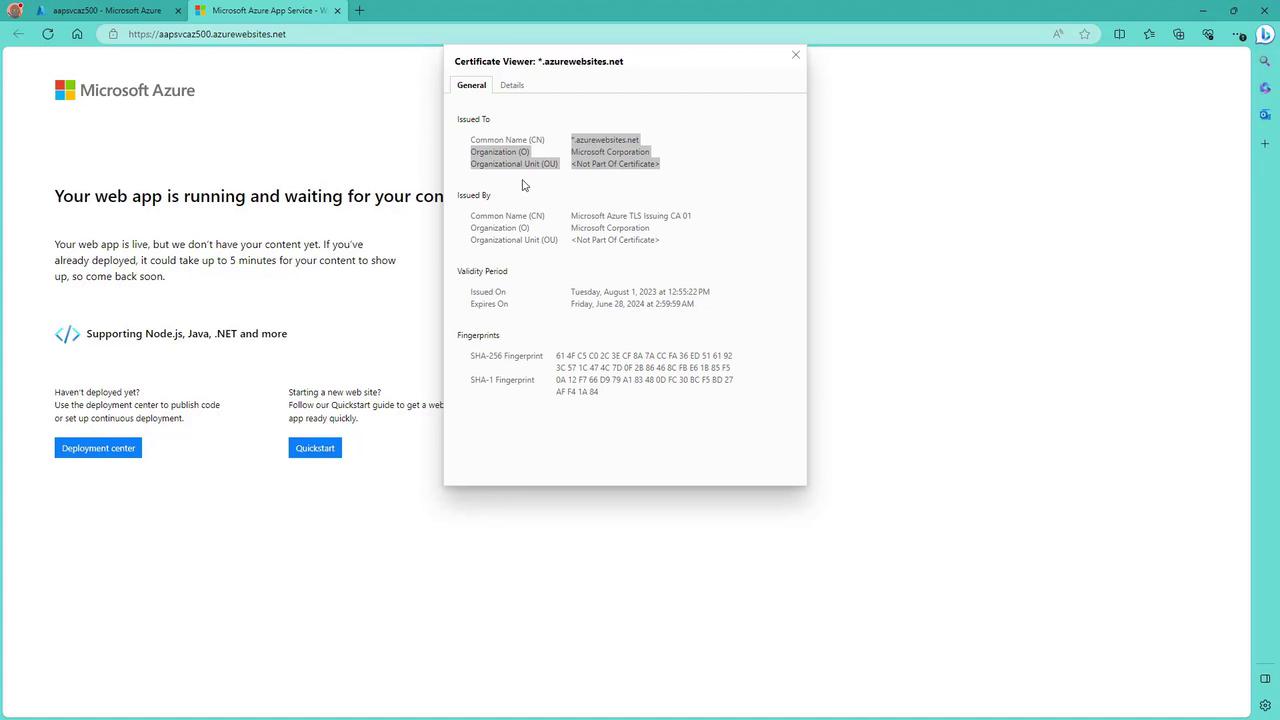The height and width of the screenshot is (720, 1280).
Task: Open the browser home page icon
Action: (77, 34)
